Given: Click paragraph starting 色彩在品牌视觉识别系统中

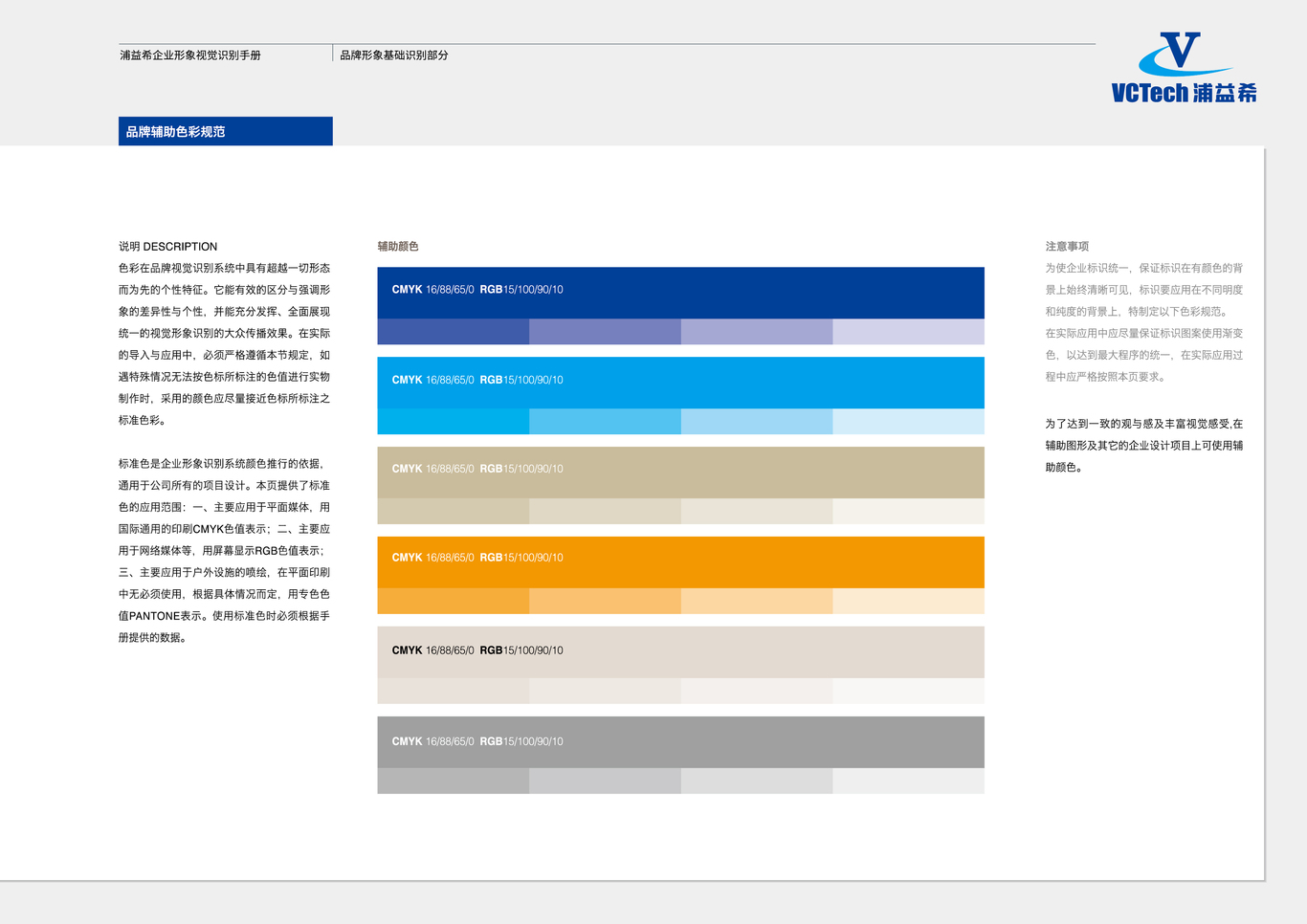Looking at the screenshot, I should click(225, 344).
